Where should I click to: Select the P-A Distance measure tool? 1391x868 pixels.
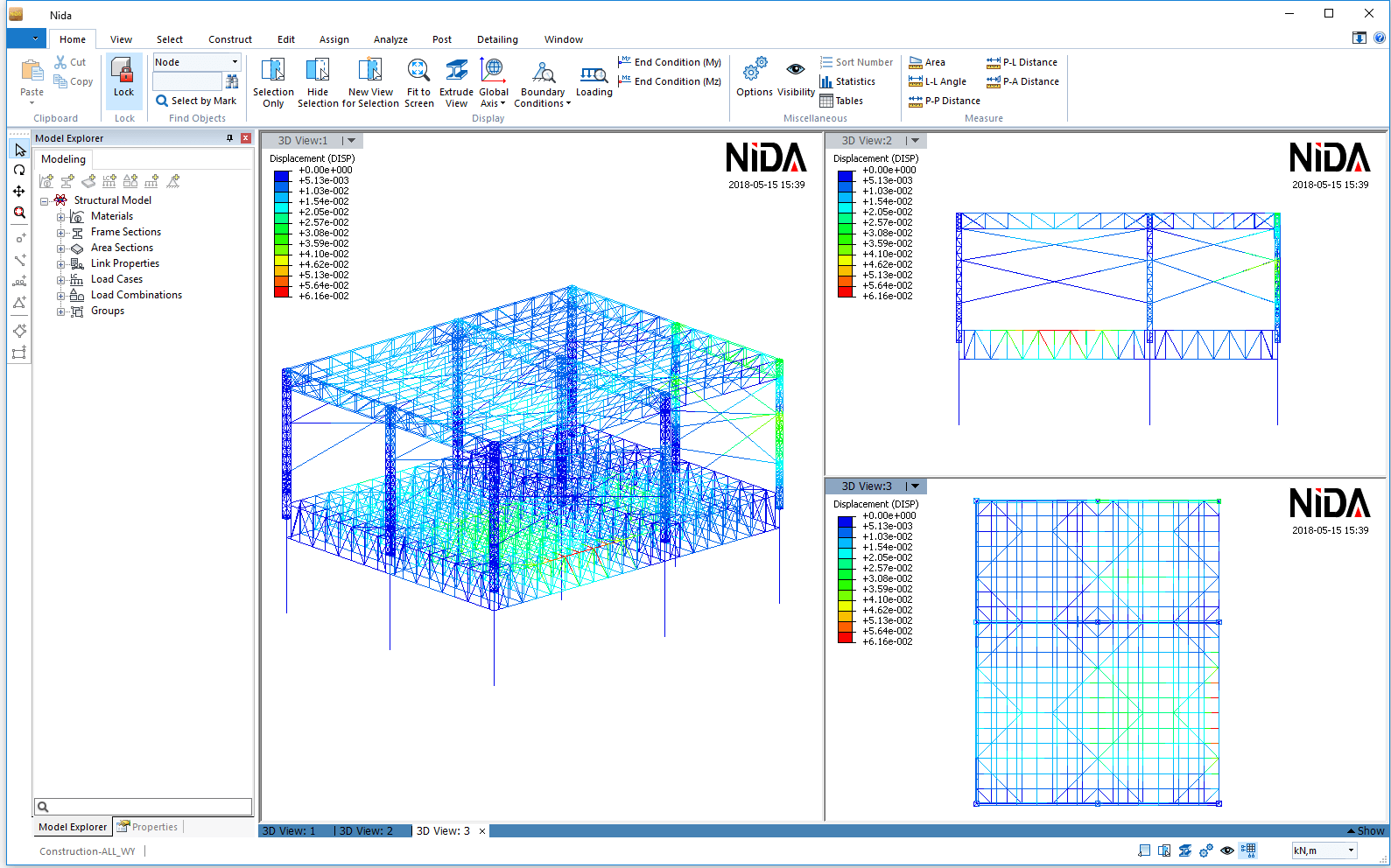tap(1022, 81)
